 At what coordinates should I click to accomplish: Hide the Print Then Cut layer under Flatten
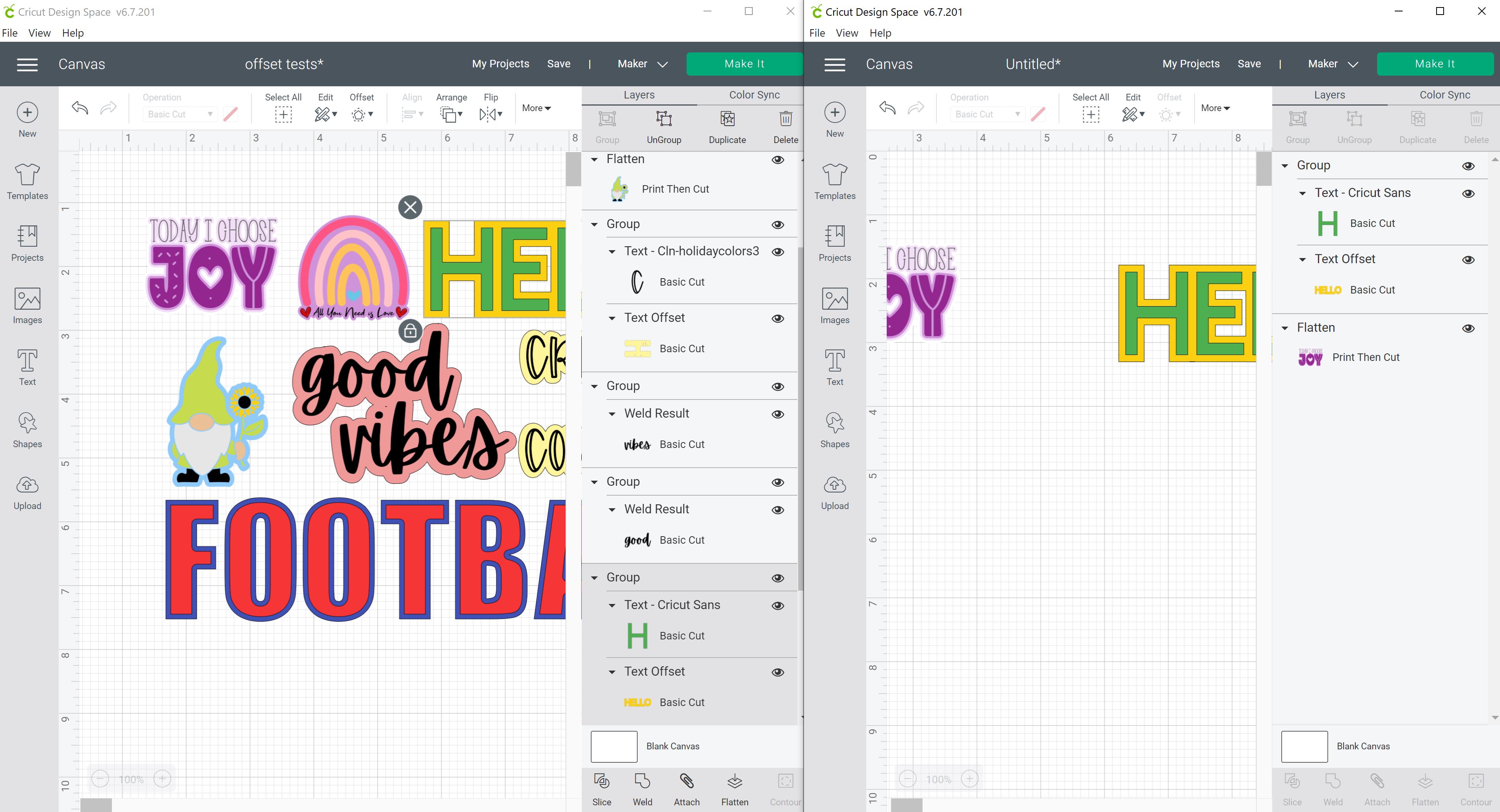[x=778, y=160]
